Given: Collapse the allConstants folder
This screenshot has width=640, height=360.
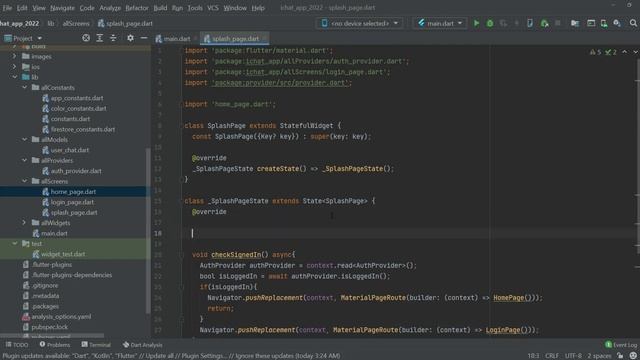Looking at the screenshot, I should 24,87.
